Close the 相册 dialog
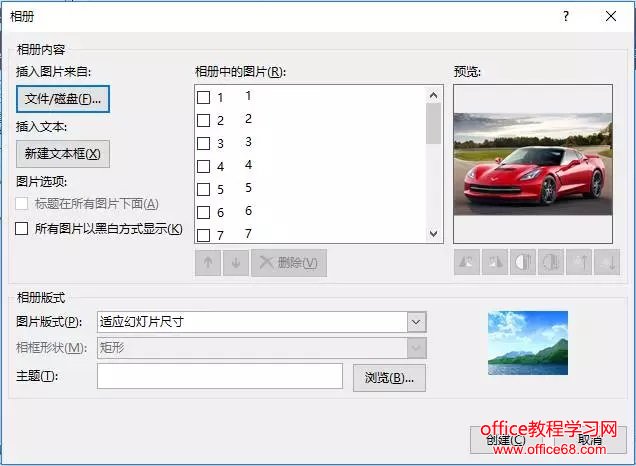 611,16
